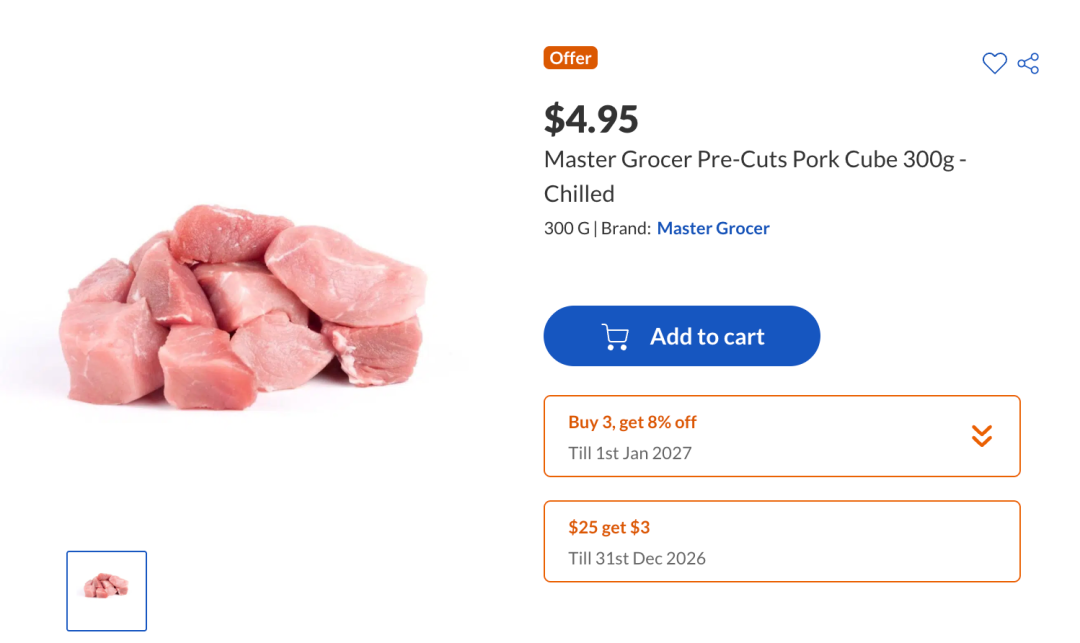The image size is (1080, 643).
Task: Click the Add to cart text label
Action: tap(707, 337)
